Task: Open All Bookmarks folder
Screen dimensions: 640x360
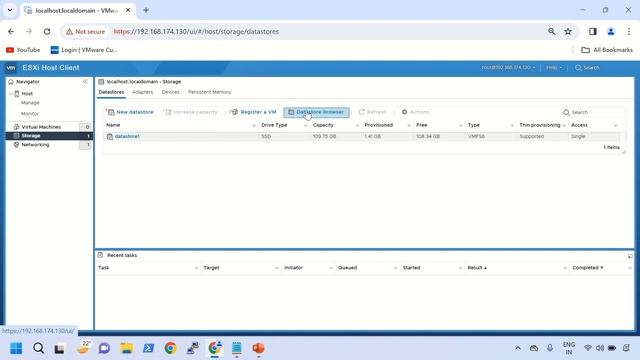Action: pyautogui.click(x=607, y=50)
